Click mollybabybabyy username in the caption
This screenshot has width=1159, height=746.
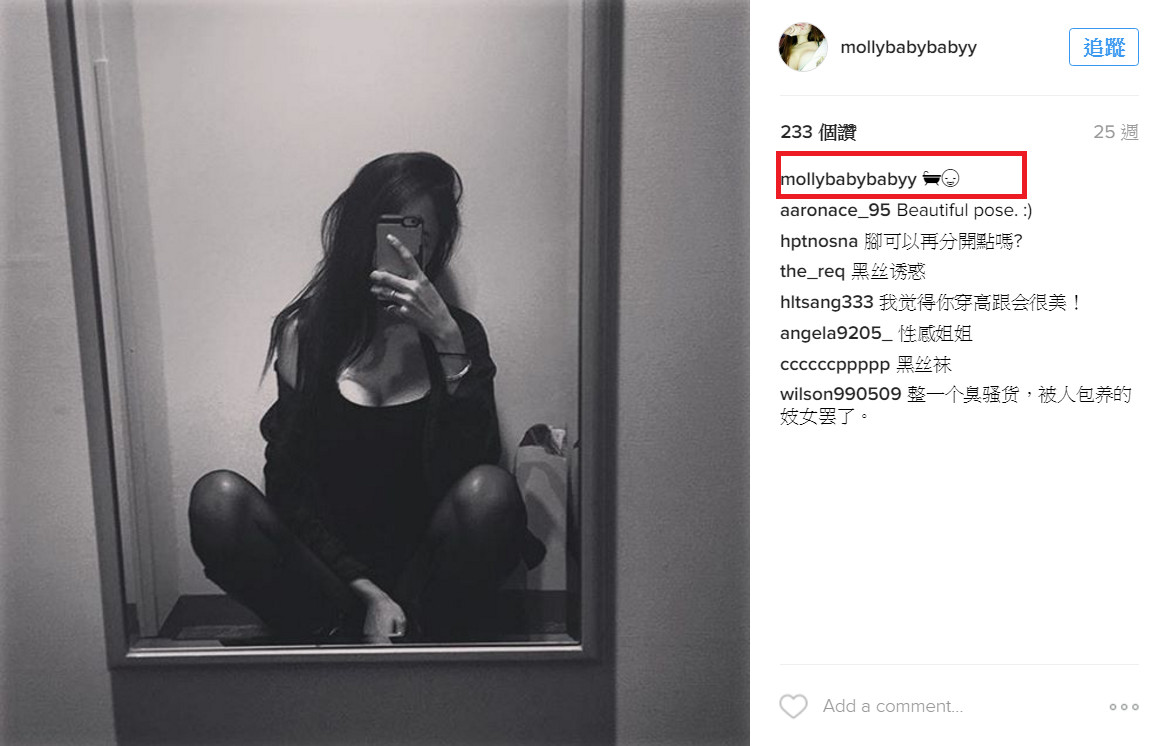(x=848, y=180)
